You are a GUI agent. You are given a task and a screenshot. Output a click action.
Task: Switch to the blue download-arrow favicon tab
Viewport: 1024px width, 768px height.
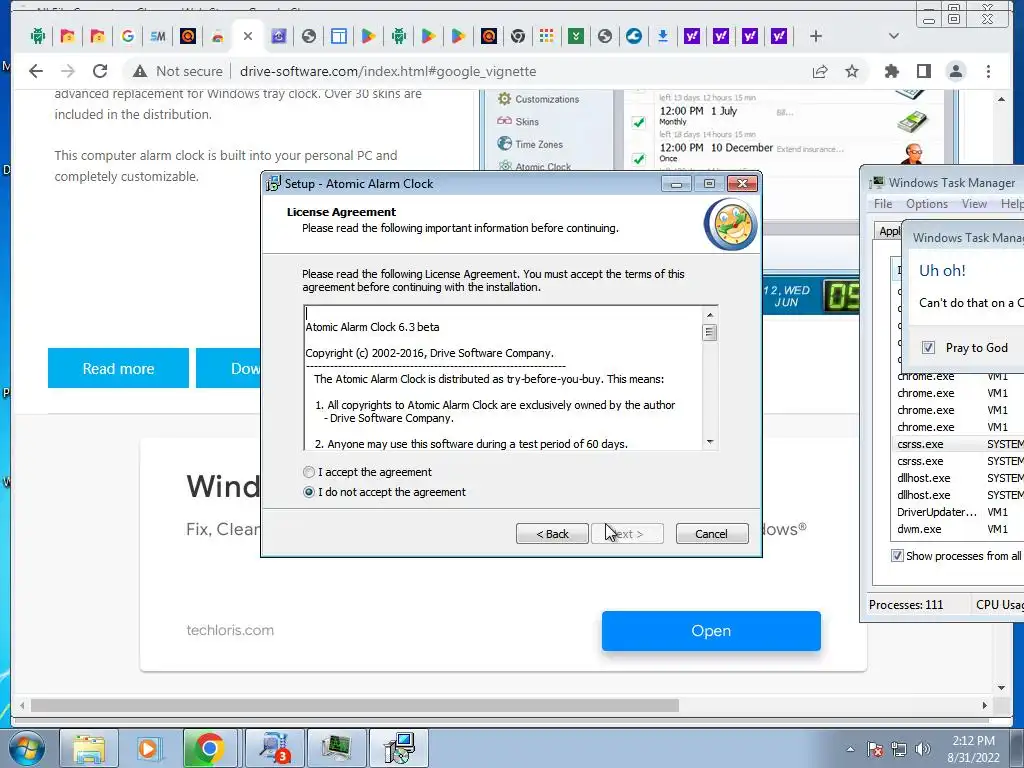pyautogui.click(x=663, y=37)
